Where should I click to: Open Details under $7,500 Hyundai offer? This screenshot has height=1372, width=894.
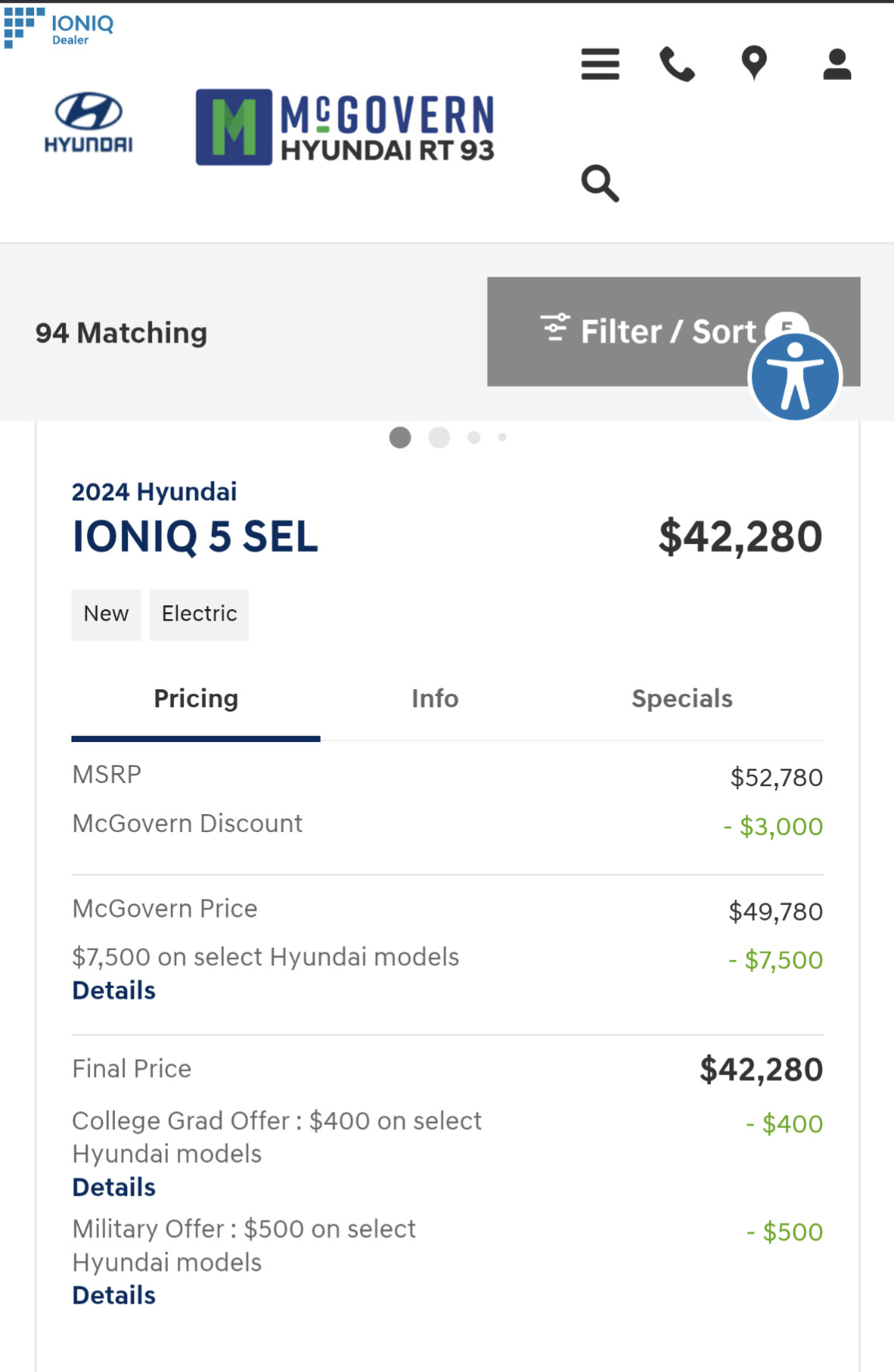pos(114,991)
